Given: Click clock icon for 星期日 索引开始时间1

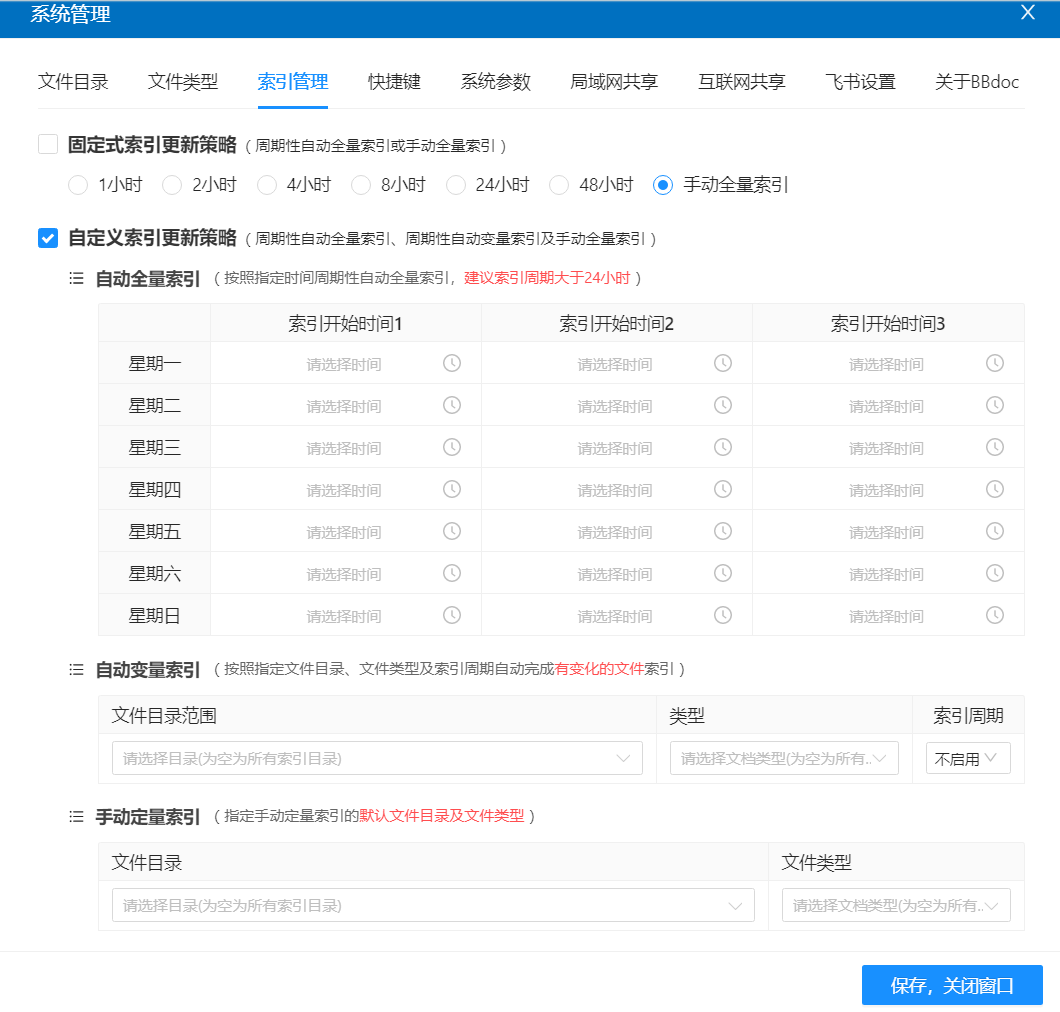Looking at the screenshot, I should pos(452,615).
